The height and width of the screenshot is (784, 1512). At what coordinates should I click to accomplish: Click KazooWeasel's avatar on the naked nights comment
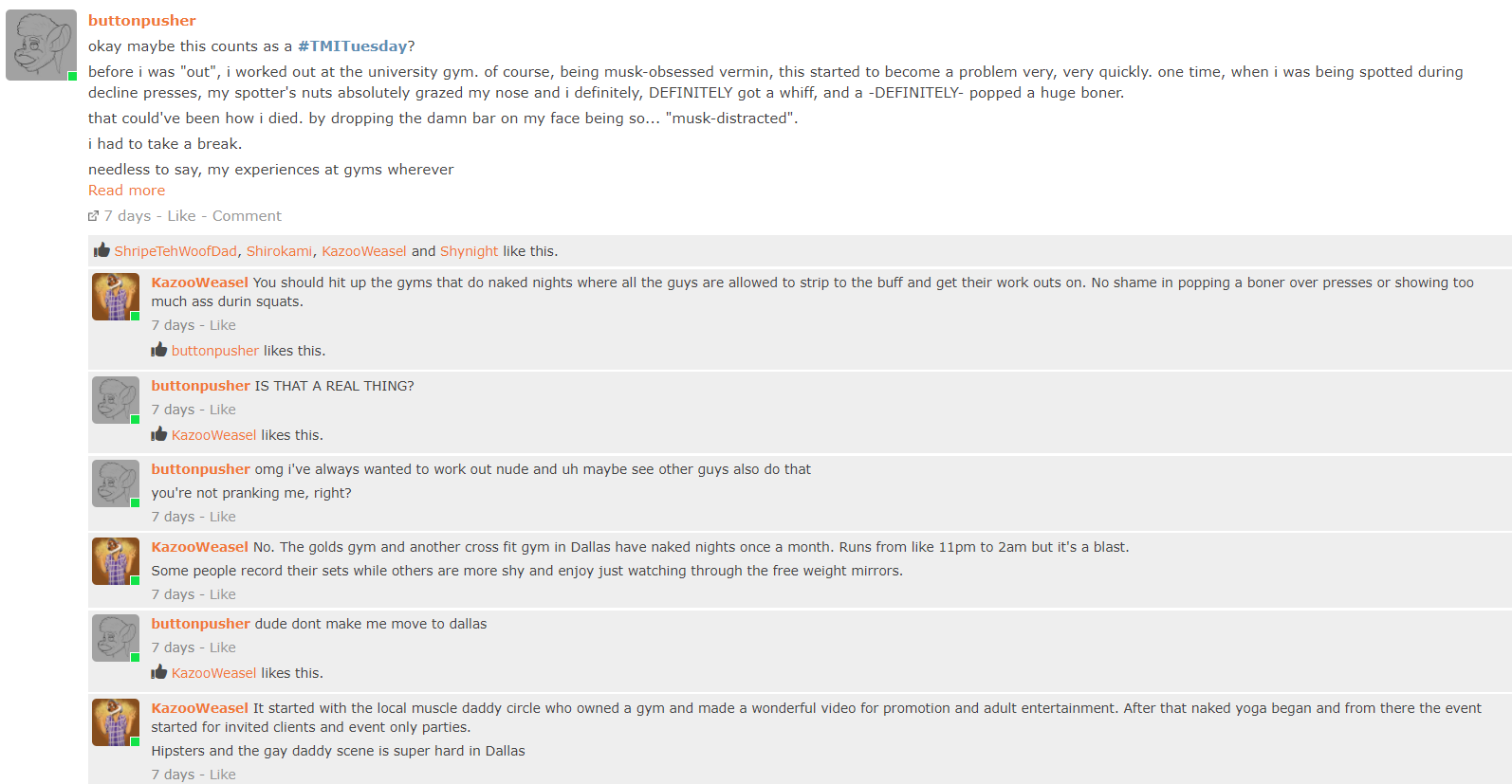pyautogui.click(x=116, y=297)
